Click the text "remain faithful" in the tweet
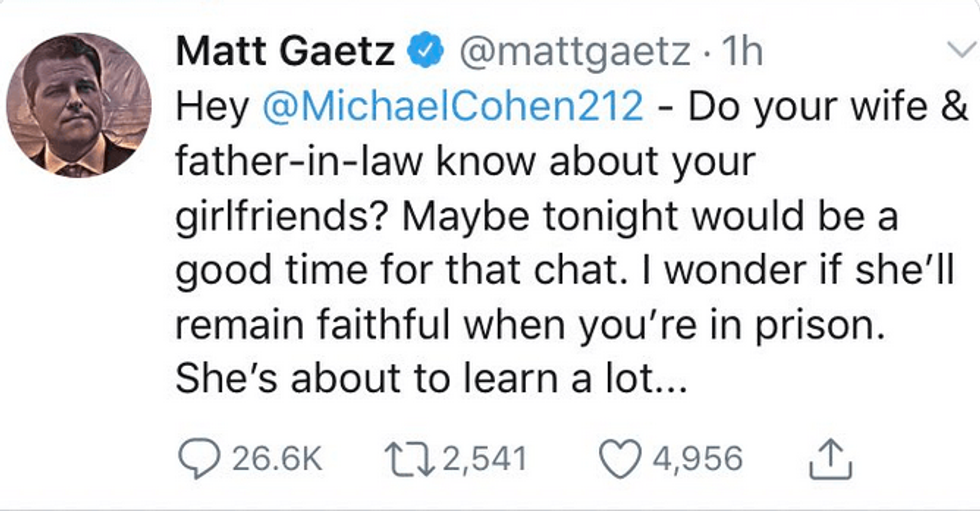 click(310, 323)
